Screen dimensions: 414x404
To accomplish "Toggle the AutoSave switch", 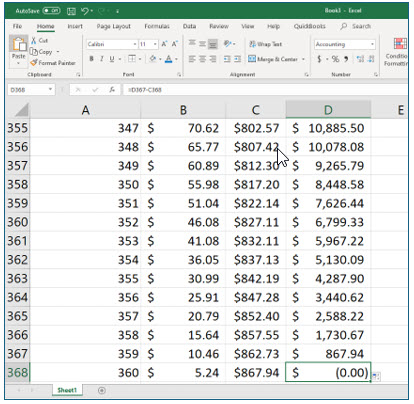I will [x=52, y=11].
